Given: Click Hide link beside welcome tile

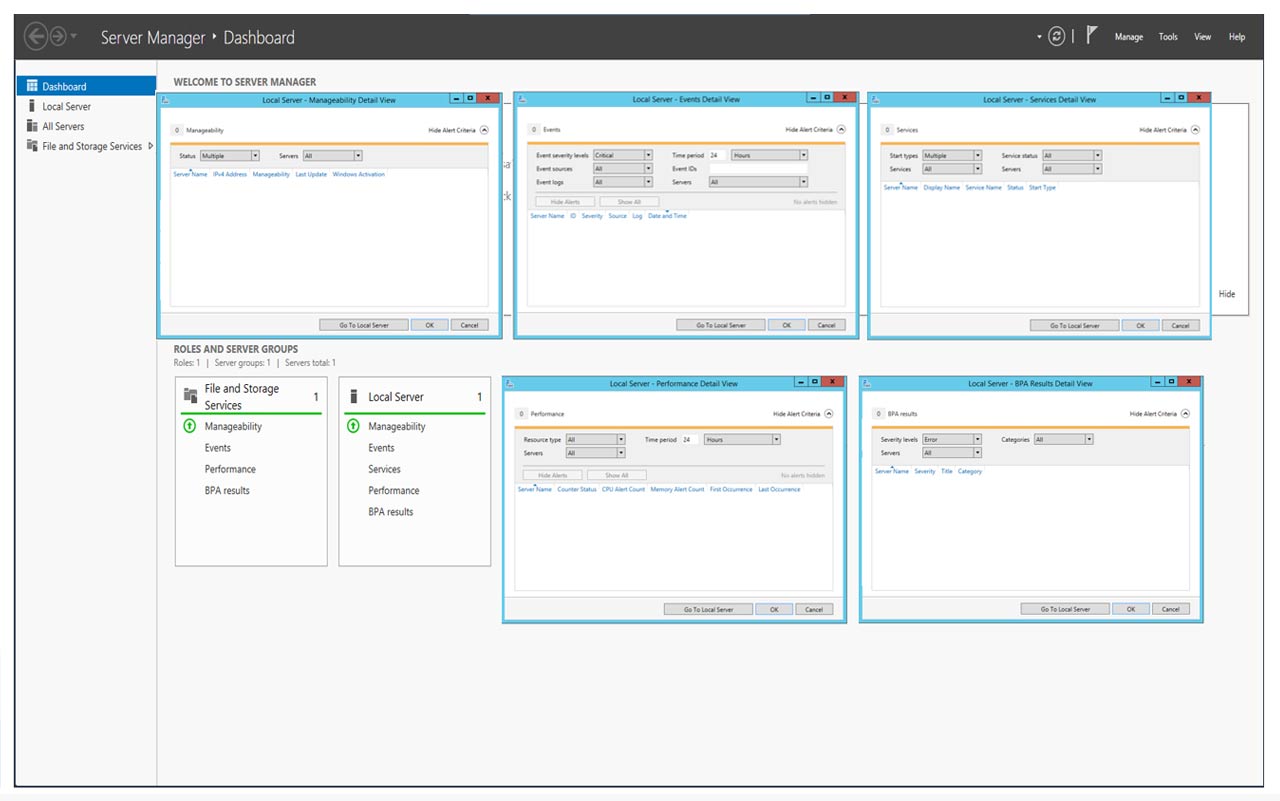Looking at the screenshot, I should [1227, 294].
